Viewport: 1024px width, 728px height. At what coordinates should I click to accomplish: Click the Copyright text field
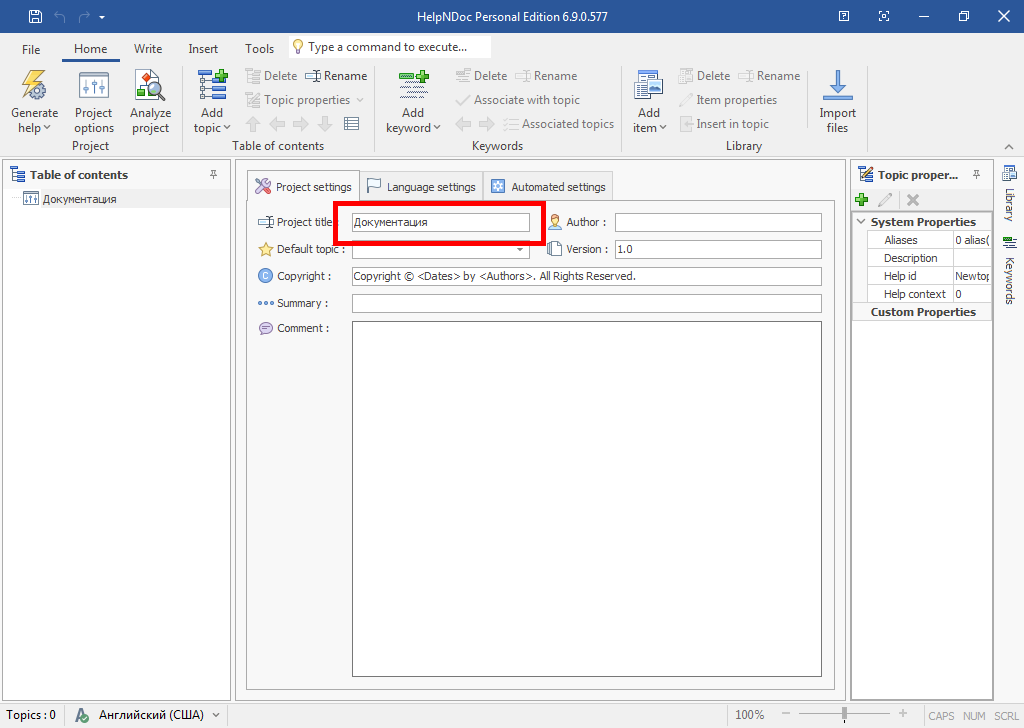(586, 276)
